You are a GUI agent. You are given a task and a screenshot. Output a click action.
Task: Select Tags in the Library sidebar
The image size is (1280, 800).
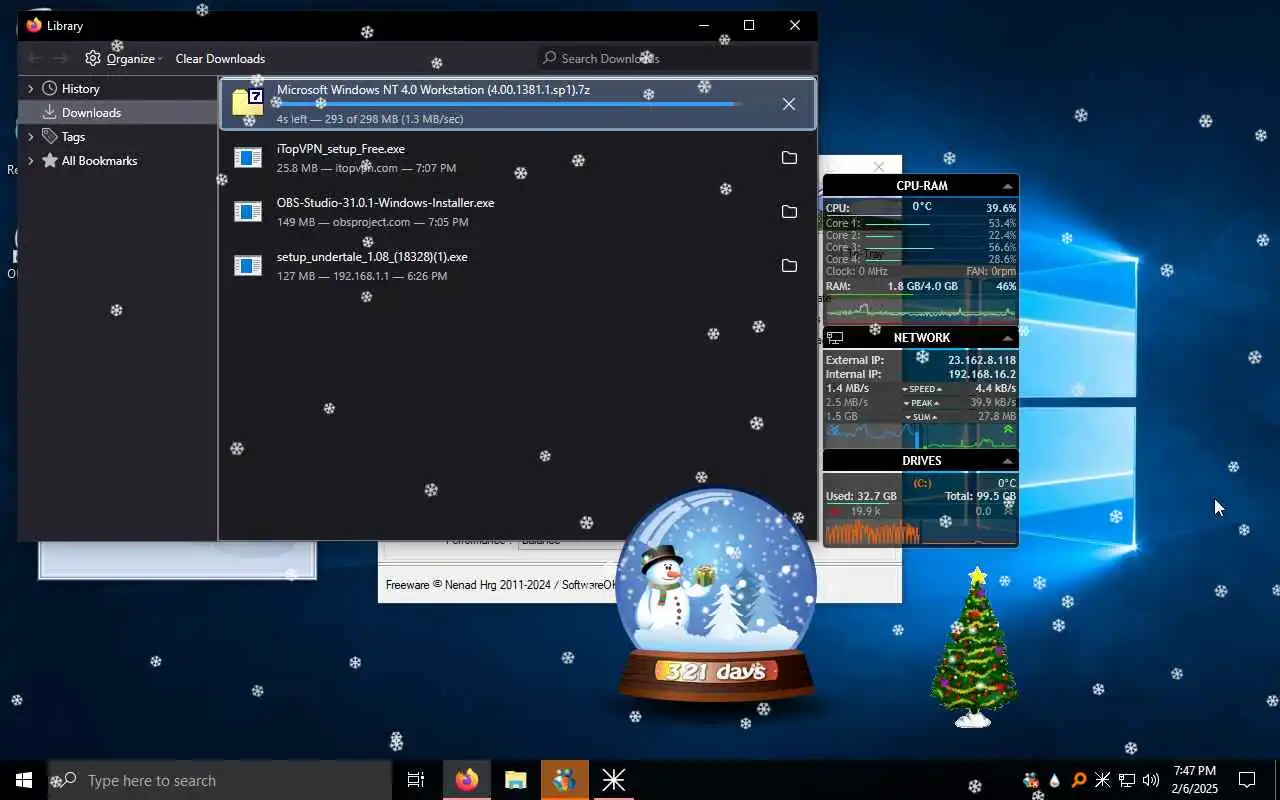click(73, 137)
